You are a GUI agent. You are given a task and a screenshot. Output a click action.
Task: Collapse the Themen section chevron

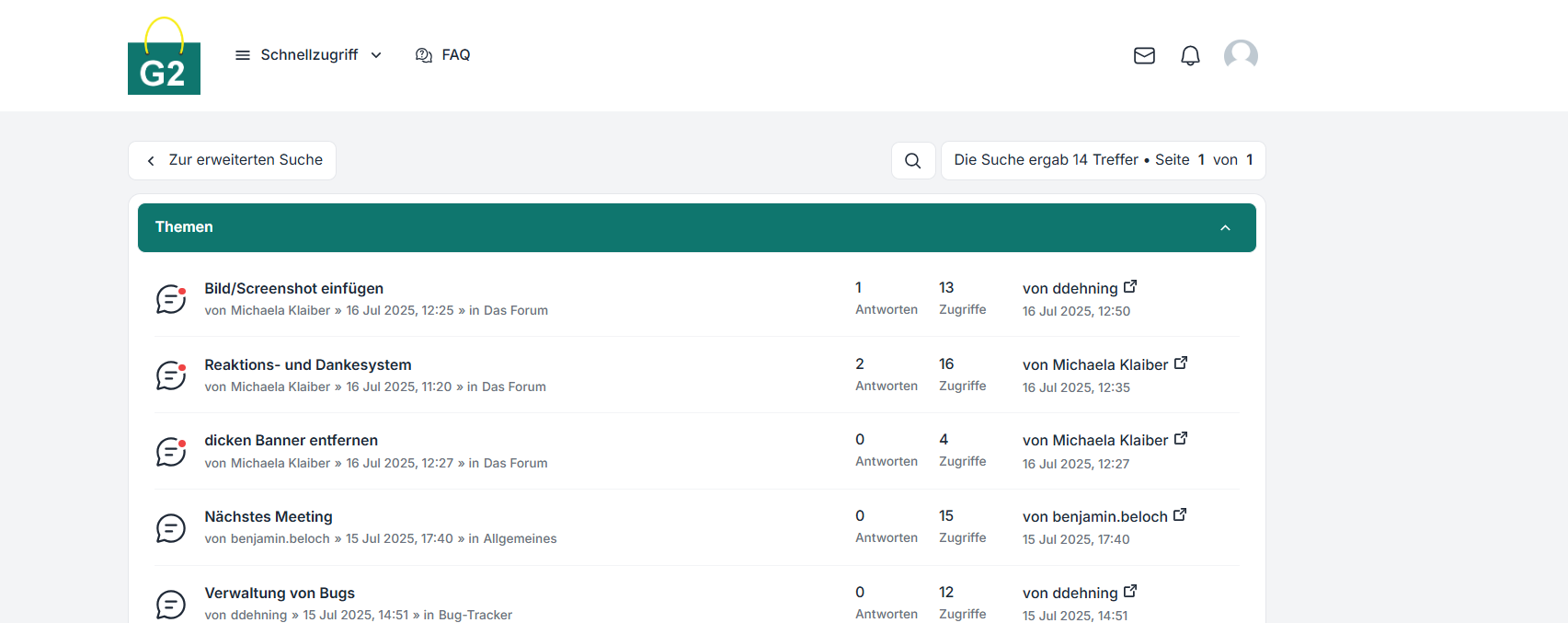[1225, 228]
